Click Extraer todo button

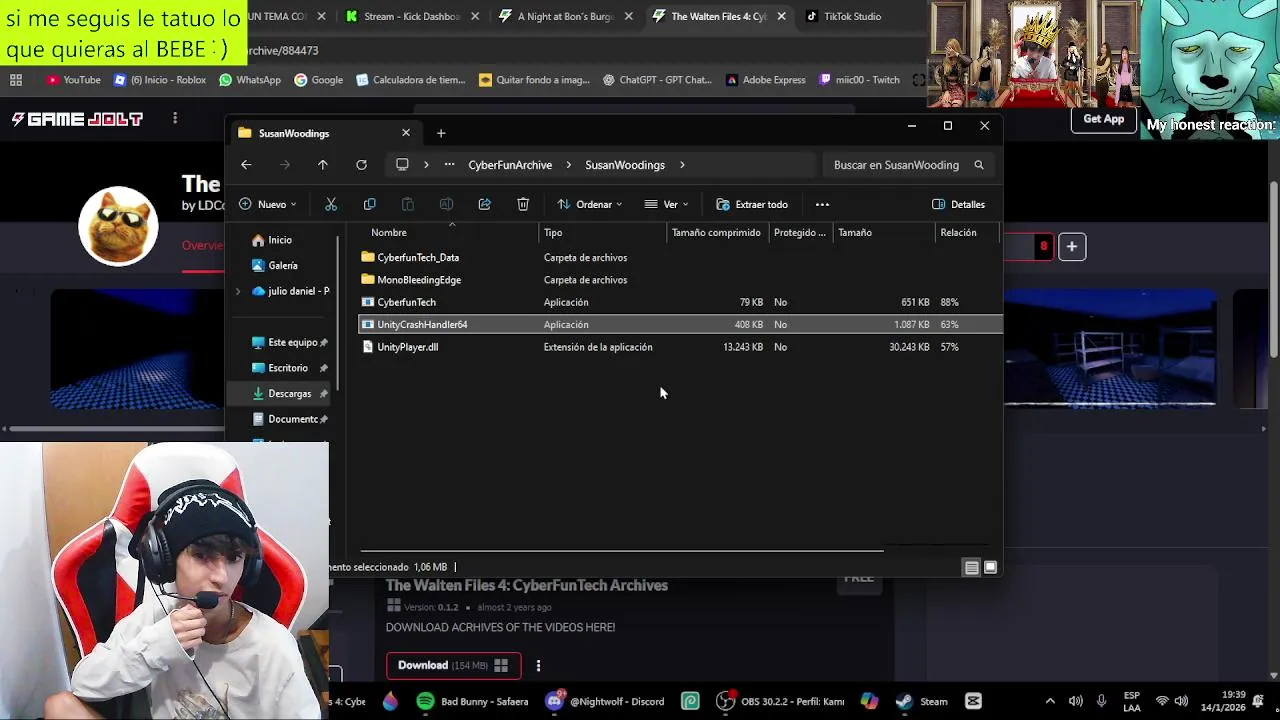[752, 204]
